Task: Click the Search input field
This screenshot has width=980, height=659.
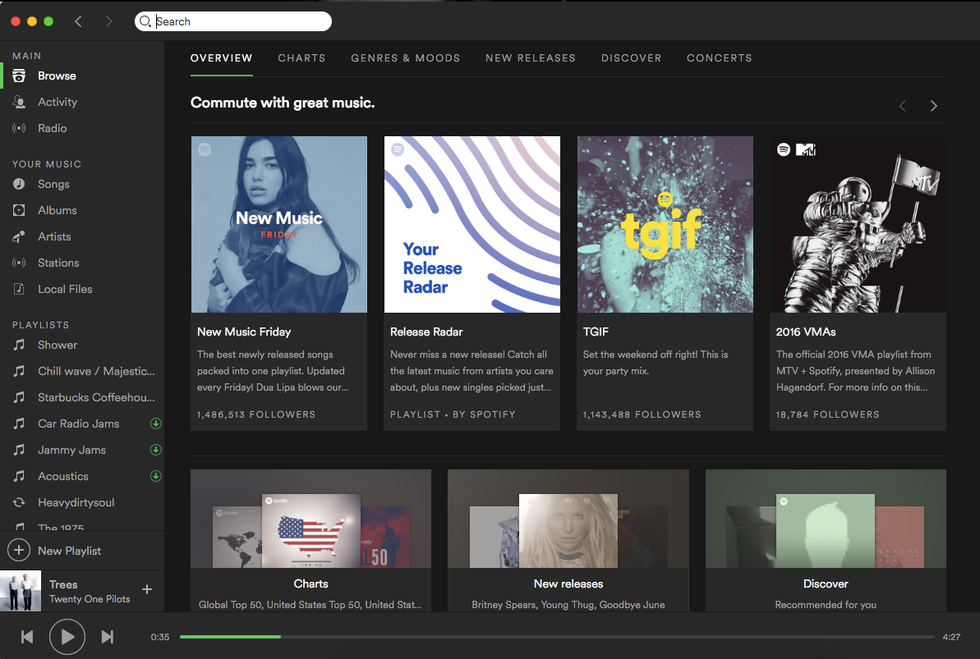Action: click(240, 21)
